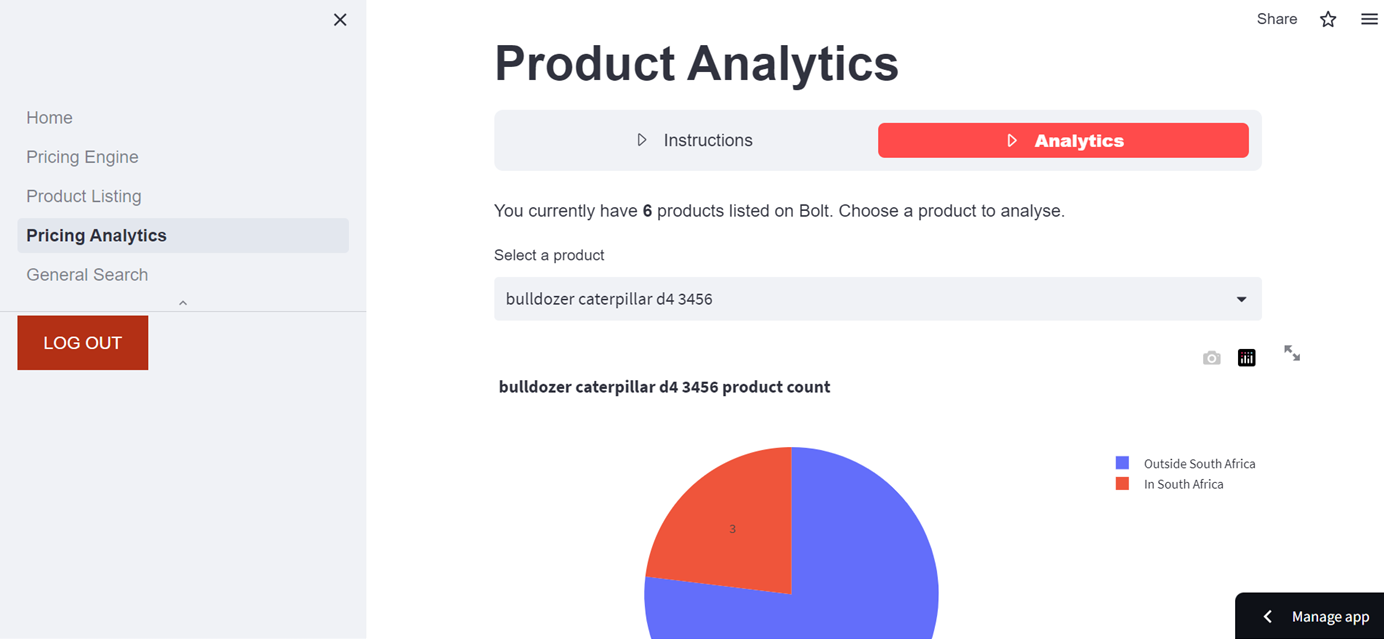Screen dimensions: 1384x639
Task: Click the Share link
Action: (1276, 19)
